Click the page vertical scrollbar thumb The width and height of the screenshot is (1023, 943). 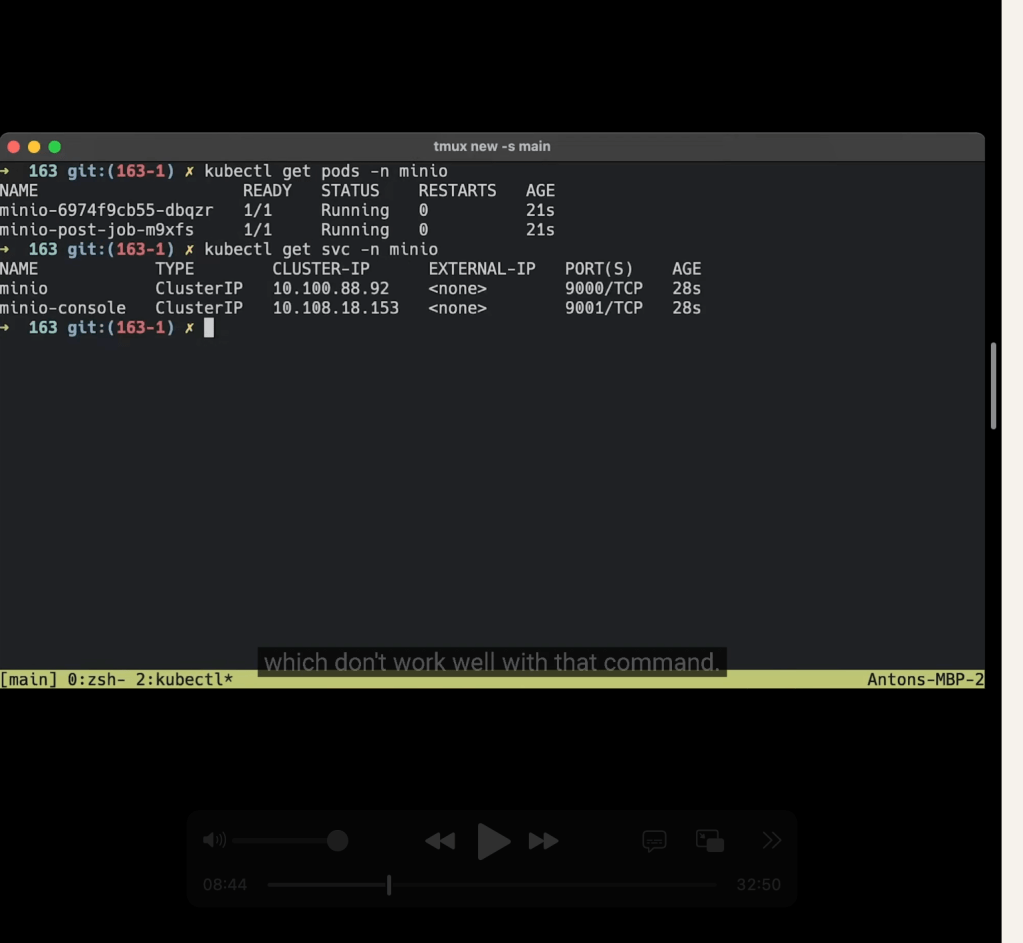pyautogui.click(x=993, y=386)
